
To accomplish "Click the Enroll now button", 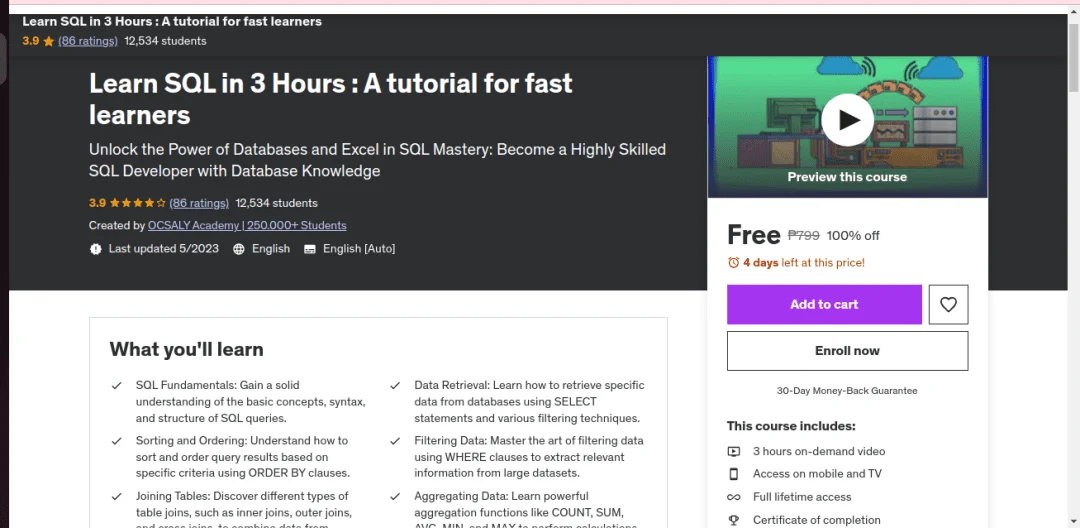I will [847, 351].
